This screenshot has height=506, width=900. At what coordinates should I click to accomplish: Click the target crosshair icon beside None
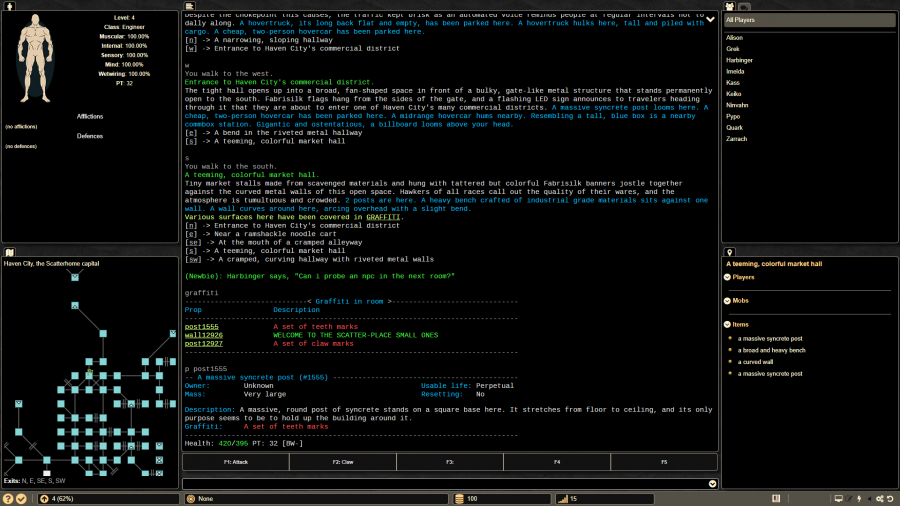coord(191,499)
